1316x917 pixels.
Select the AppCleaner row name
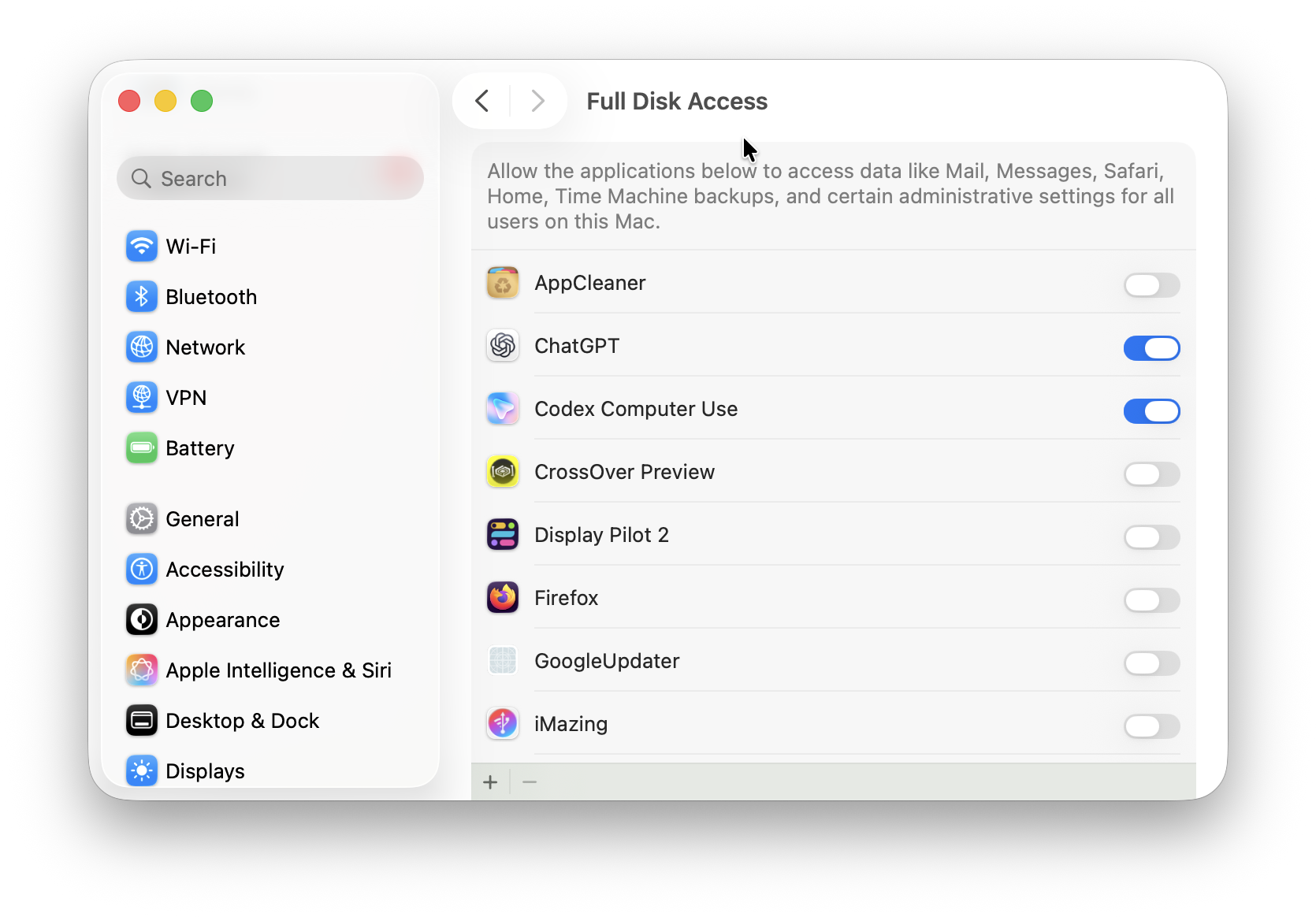pyautogui.click(x=590, y=283)
